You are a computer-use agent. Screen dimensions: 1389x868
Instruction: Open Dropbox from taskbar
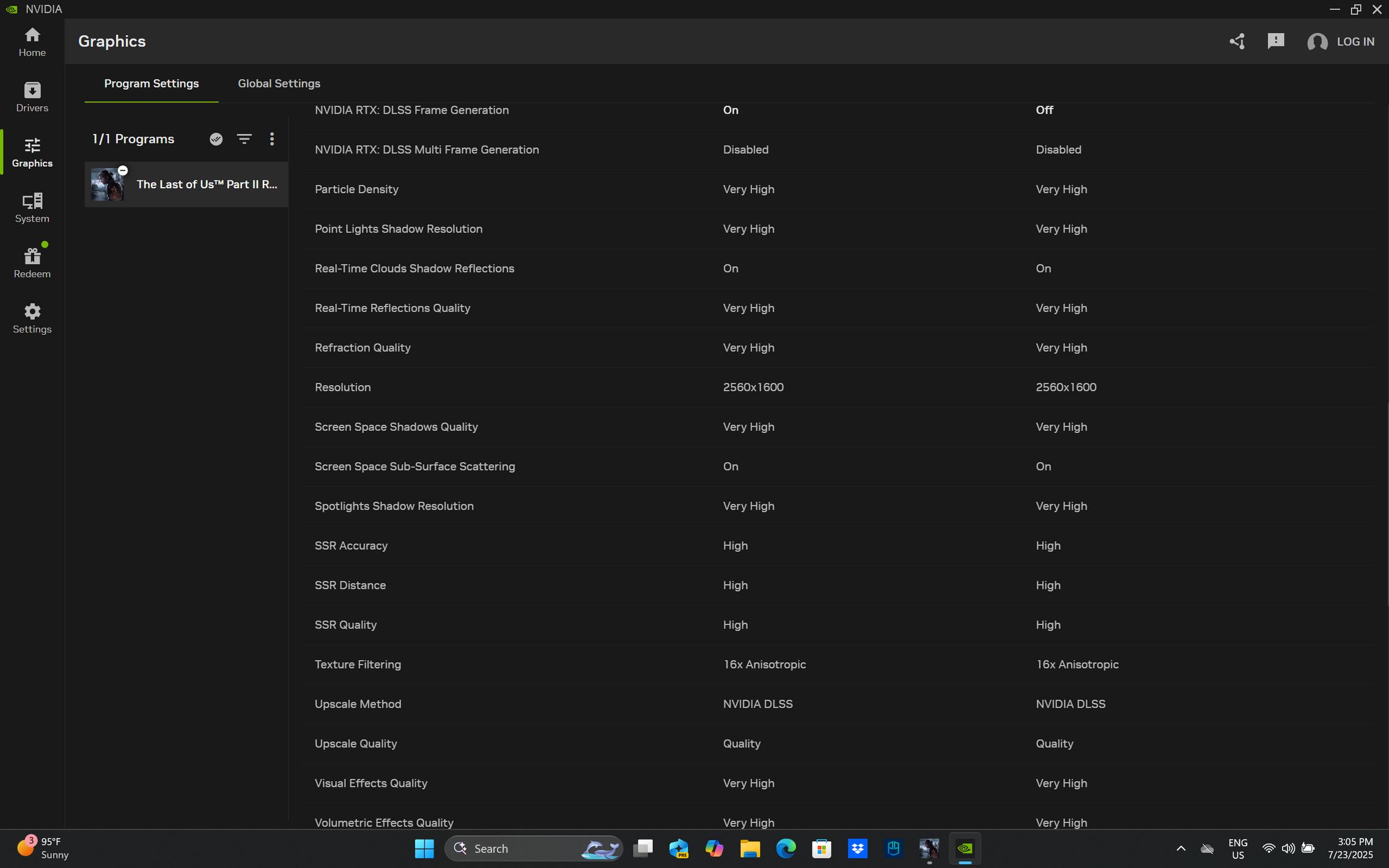[857, 848]
